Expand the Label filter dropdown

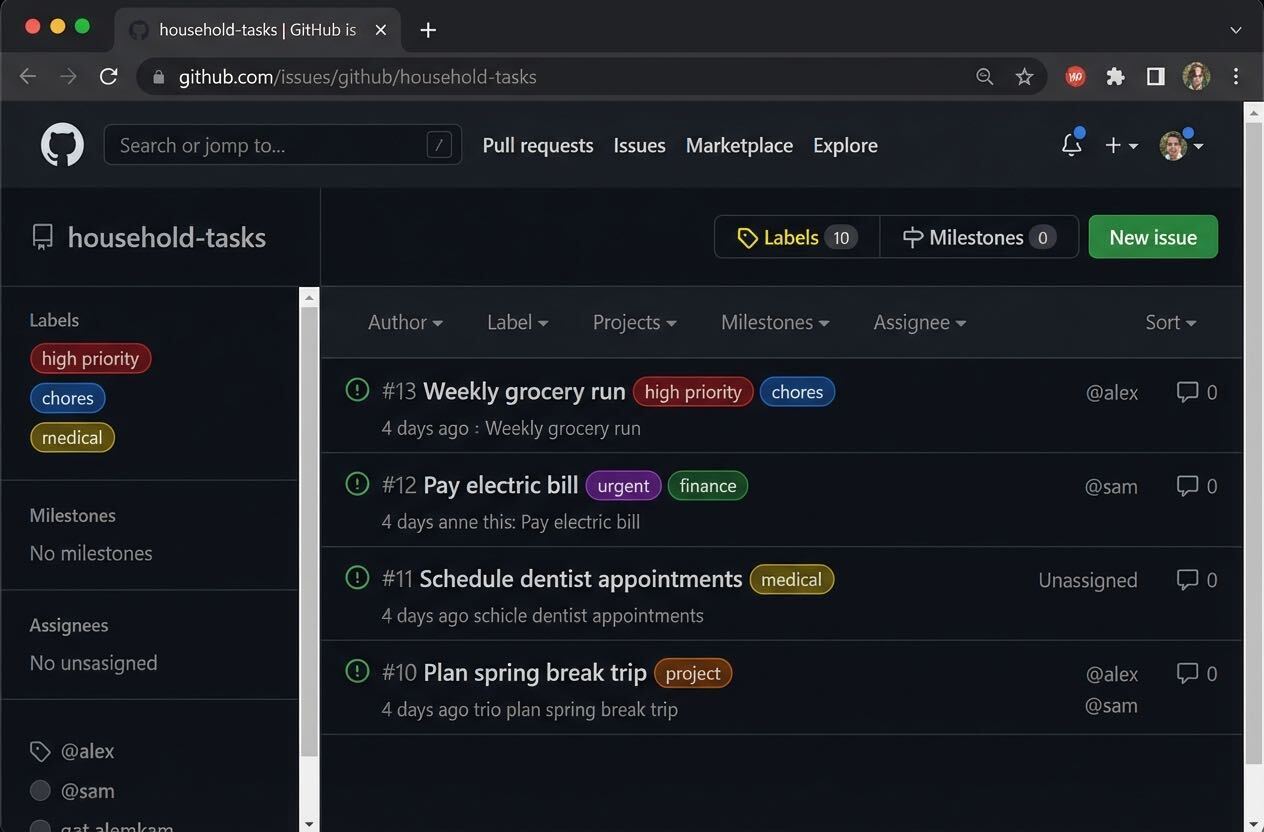coord(517,322)
